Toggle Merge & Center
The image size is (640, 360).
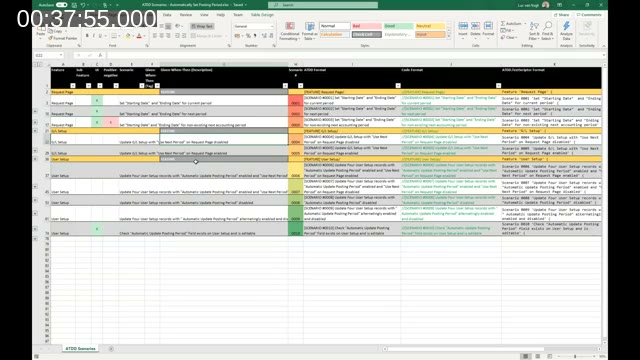click(x=208, y=36)
